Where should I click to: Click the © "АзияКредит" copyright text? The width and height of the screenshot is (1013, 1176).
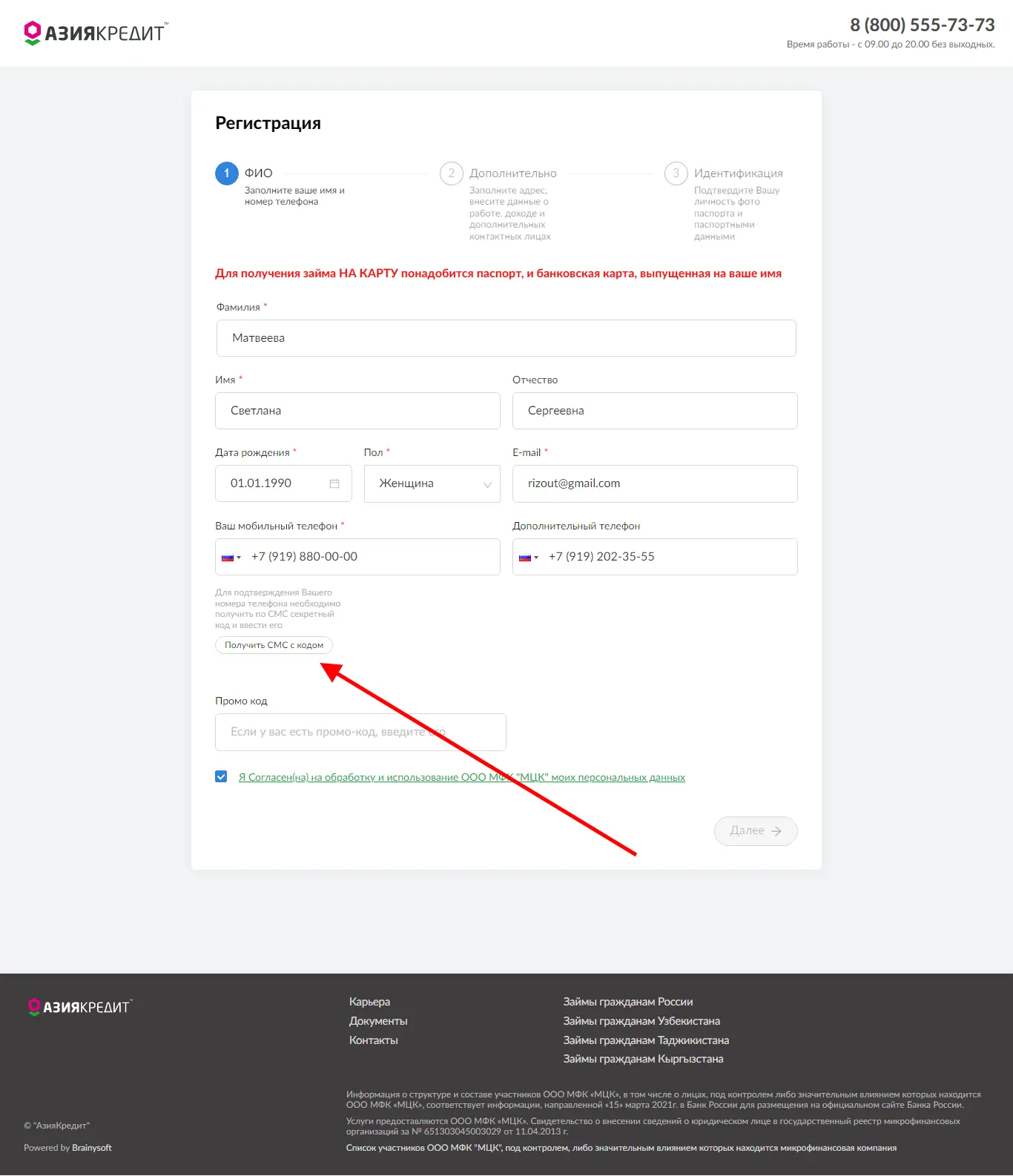coord(56,1126)
